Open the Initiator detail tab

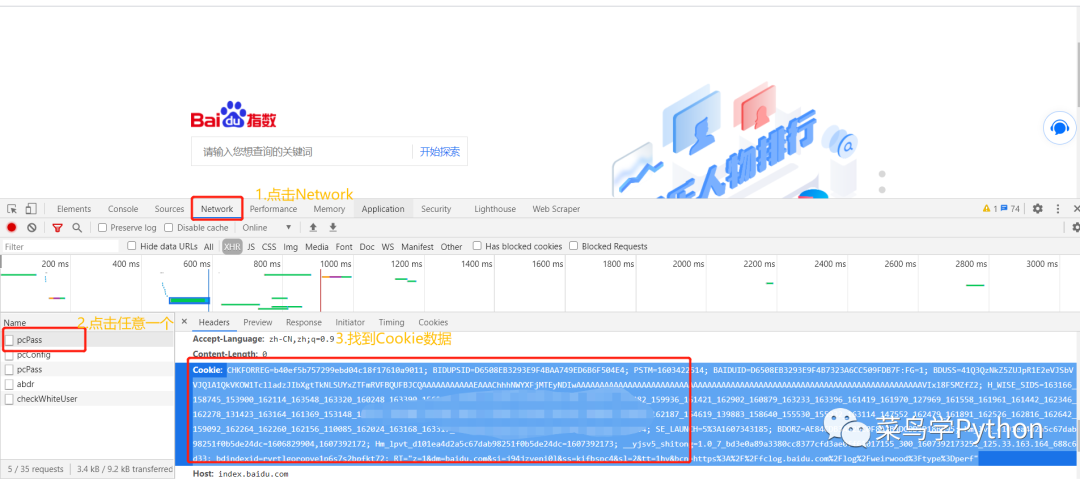click(350, 322)
